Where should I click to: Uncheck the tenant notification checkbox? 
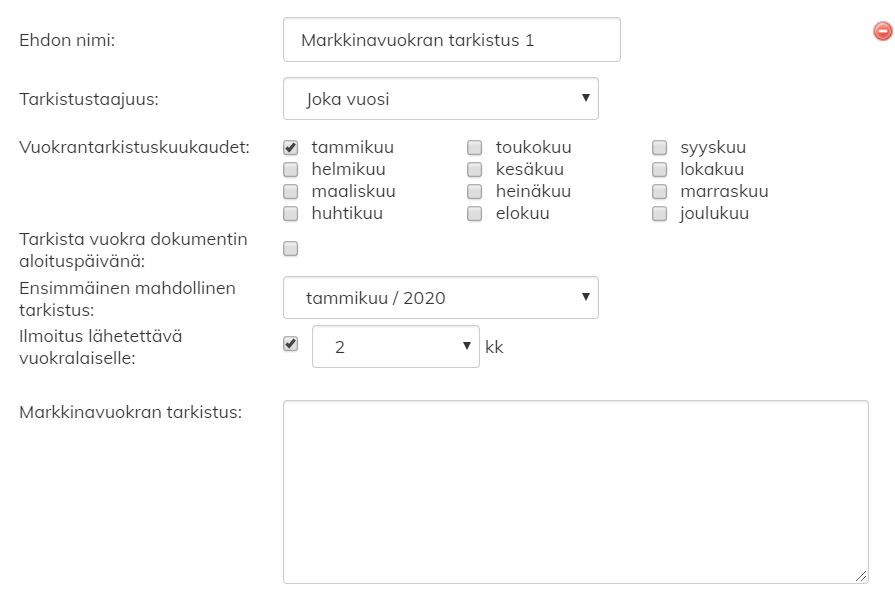pyautogui.click(x=291, y=344)
